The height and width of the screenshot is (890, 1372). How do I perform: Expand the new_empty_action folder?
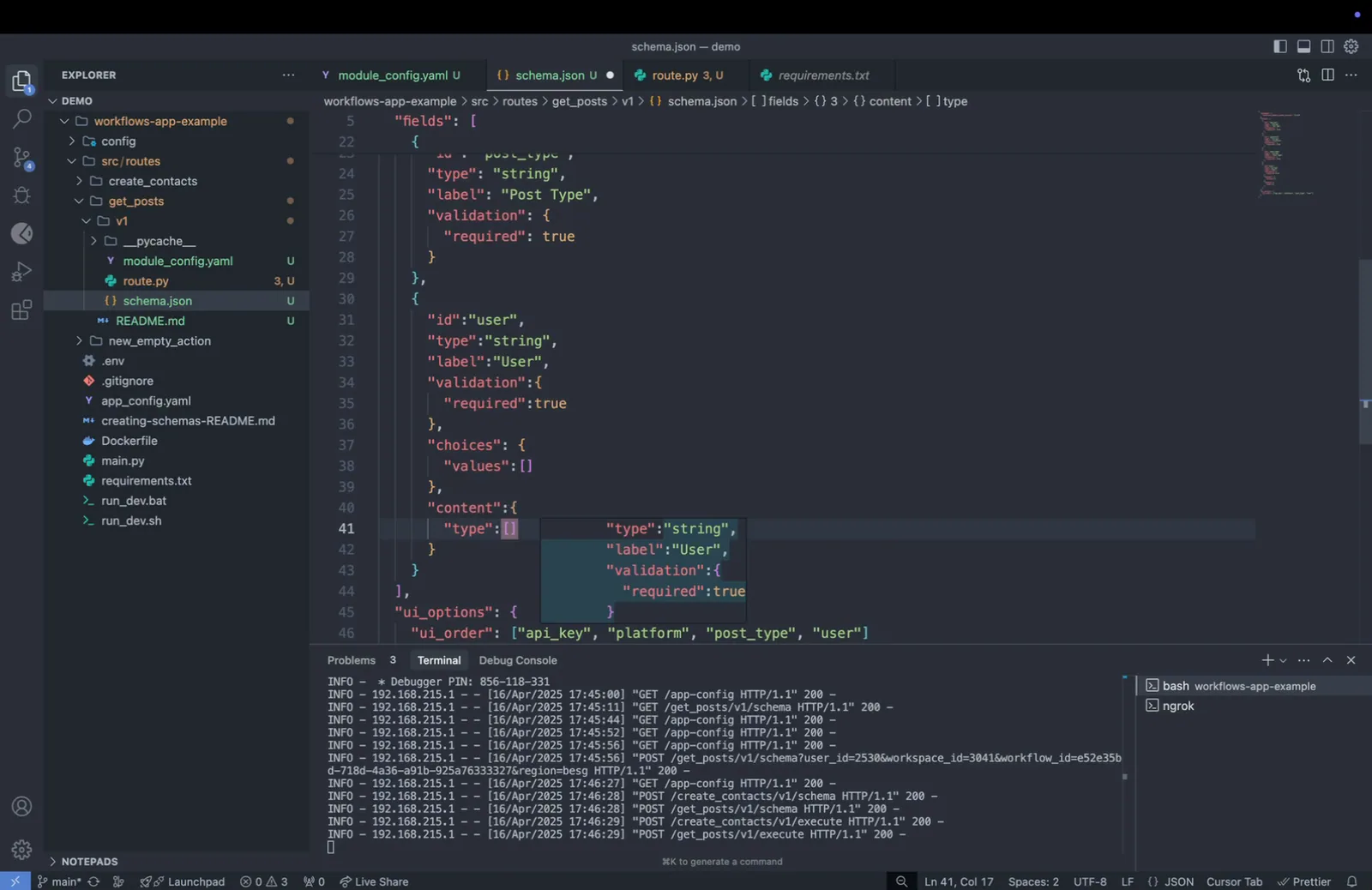pos(177,341)
